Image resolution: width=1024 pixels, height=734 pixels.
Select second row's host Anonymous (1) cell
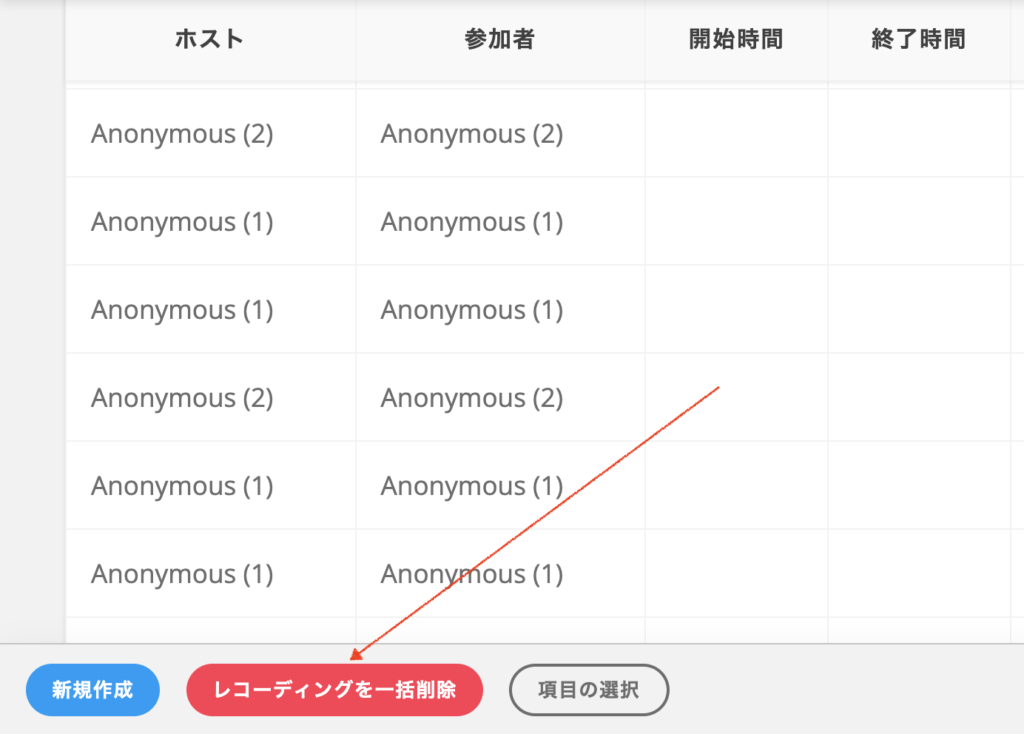pos(210,221)
